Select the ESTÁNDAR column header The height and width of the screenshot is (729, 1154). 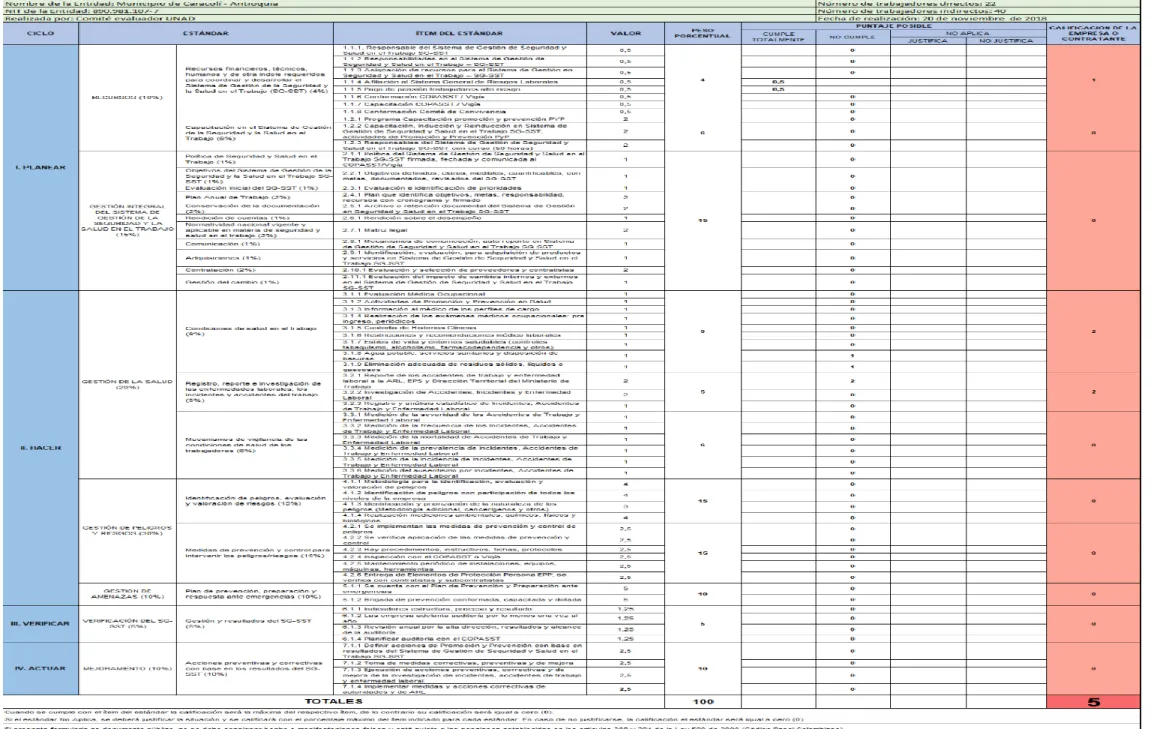point(206,33)
